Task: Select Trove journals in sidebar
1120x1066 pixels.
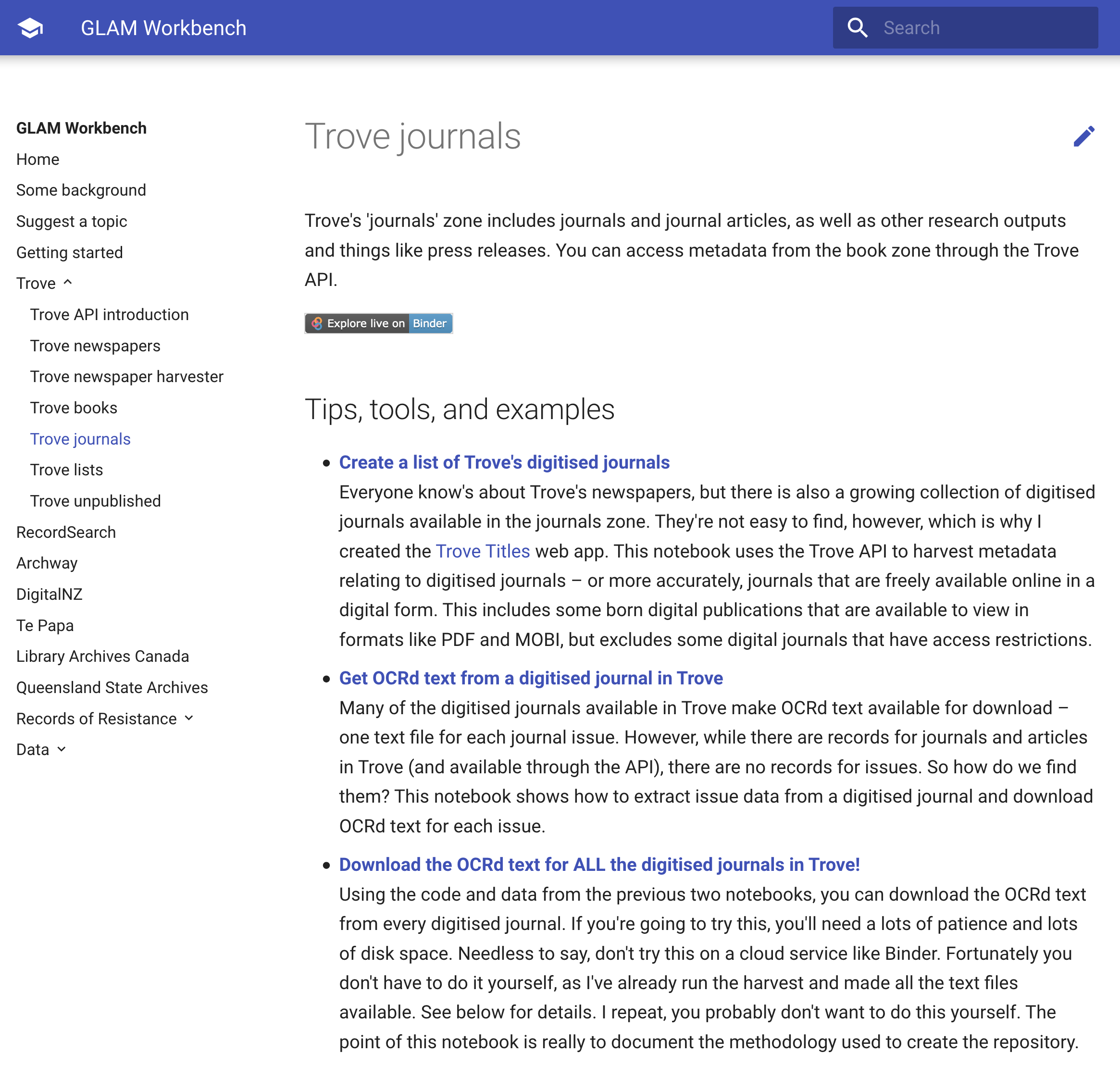Action: pyautogui.click(x=80, y=439)
